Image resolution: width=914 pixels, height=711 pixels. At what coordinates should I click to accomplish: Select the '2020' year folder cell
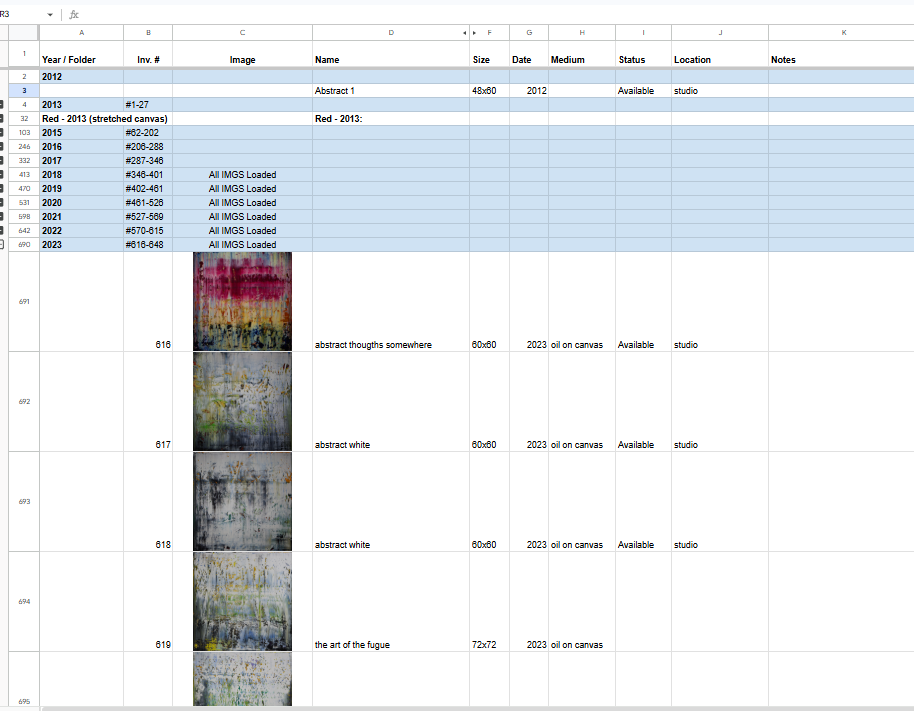(x=82, y=202)
